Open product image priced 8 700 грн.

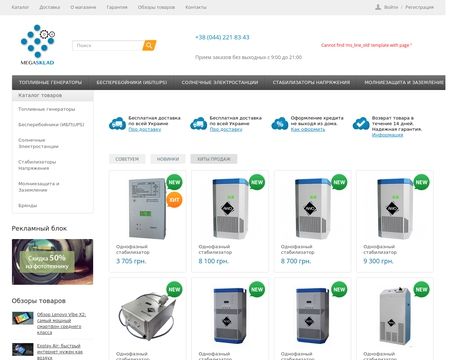coord(312,209)
